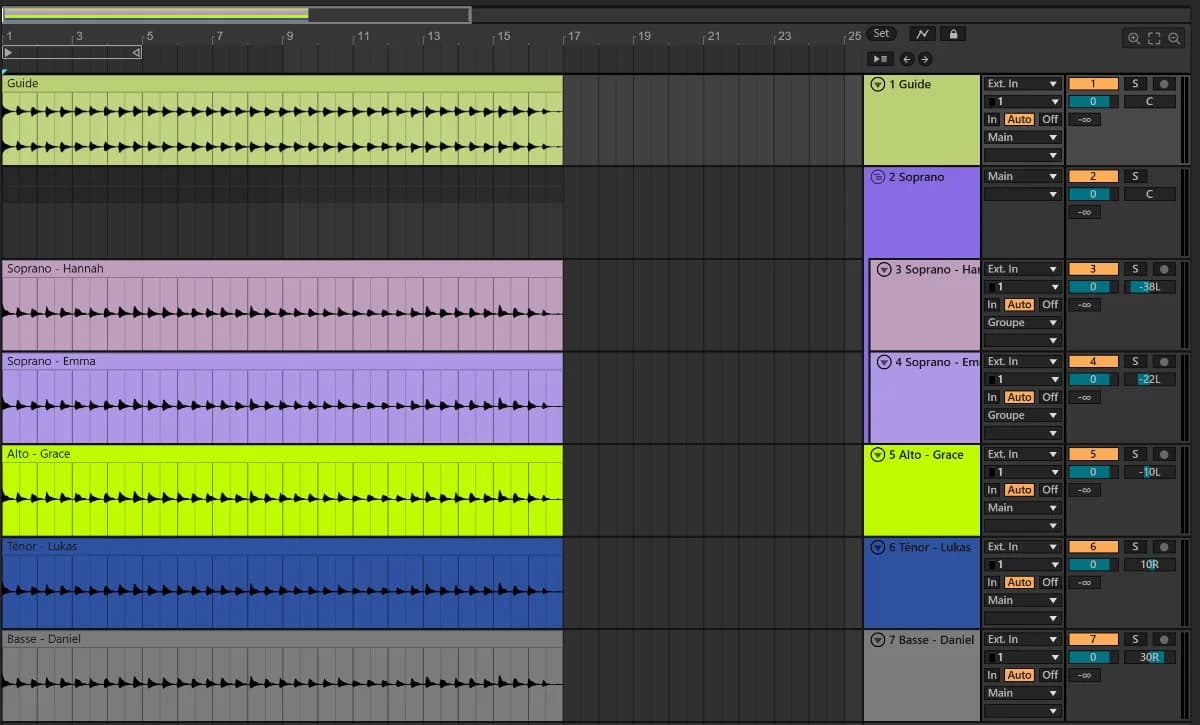Open Ext. In input dropdown on Guide track
The width and height of the screenshot is (1200, 725).
click(x=1022, y=84)
